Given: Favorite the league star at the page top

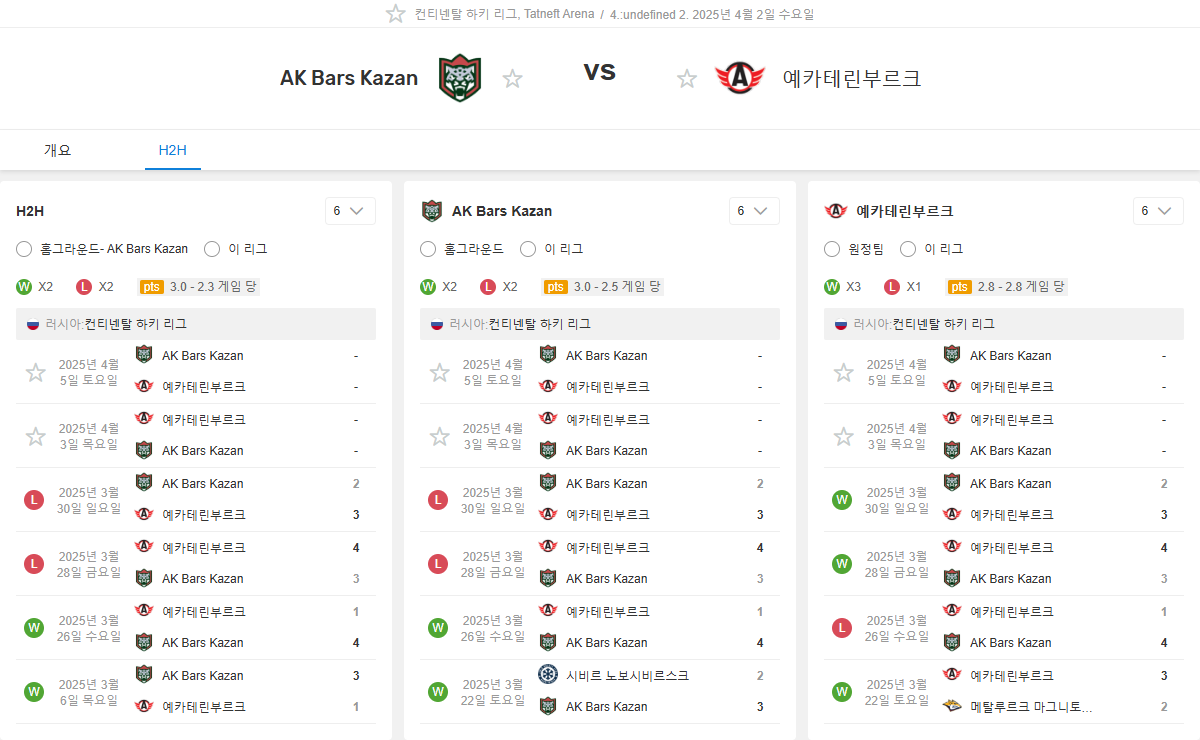Looking at the screenshot, I should pyautogui.click(x=396, y=14).
